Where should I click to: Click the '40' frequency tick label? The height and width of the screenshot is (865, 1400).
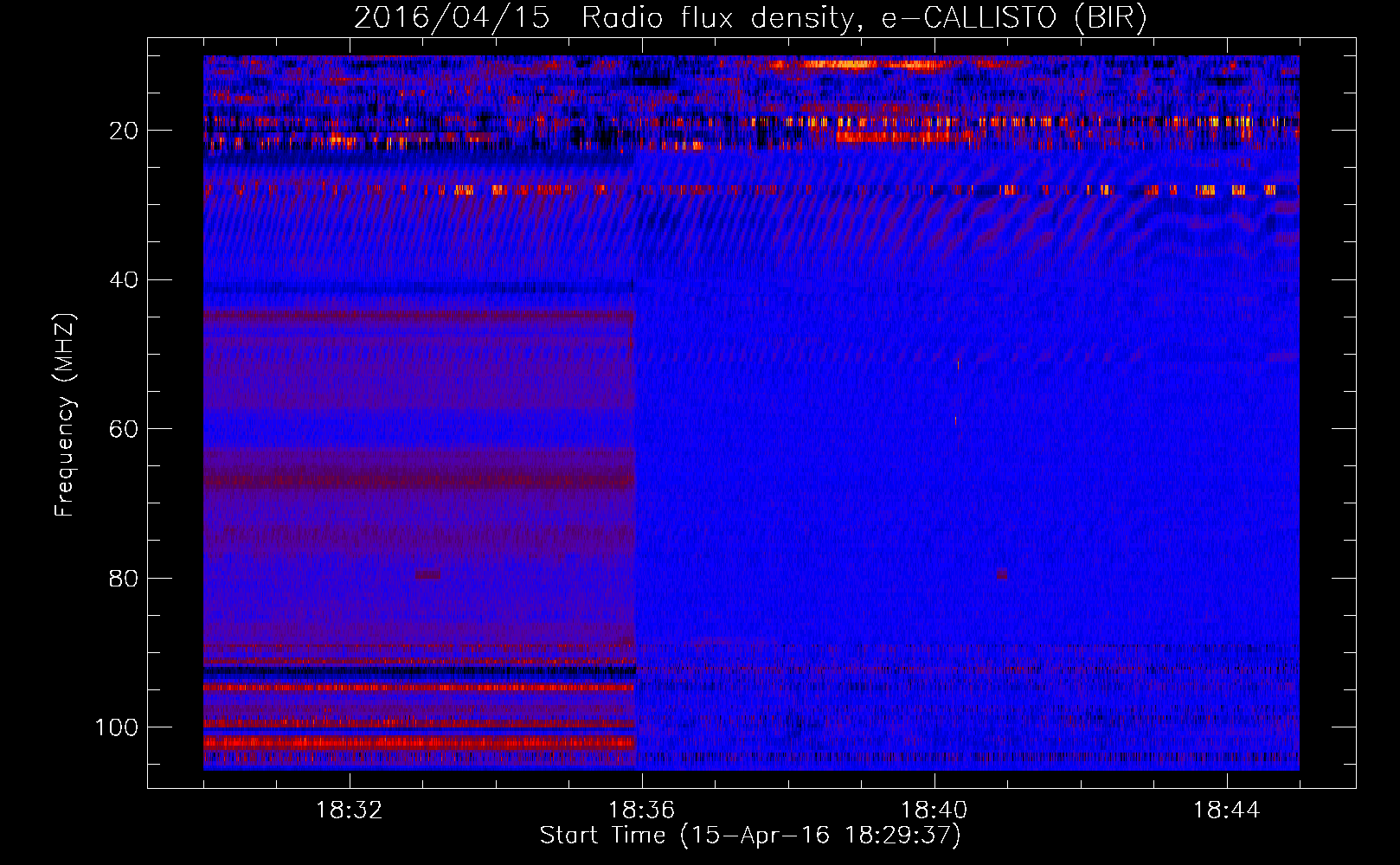click(x=124, y=280)
